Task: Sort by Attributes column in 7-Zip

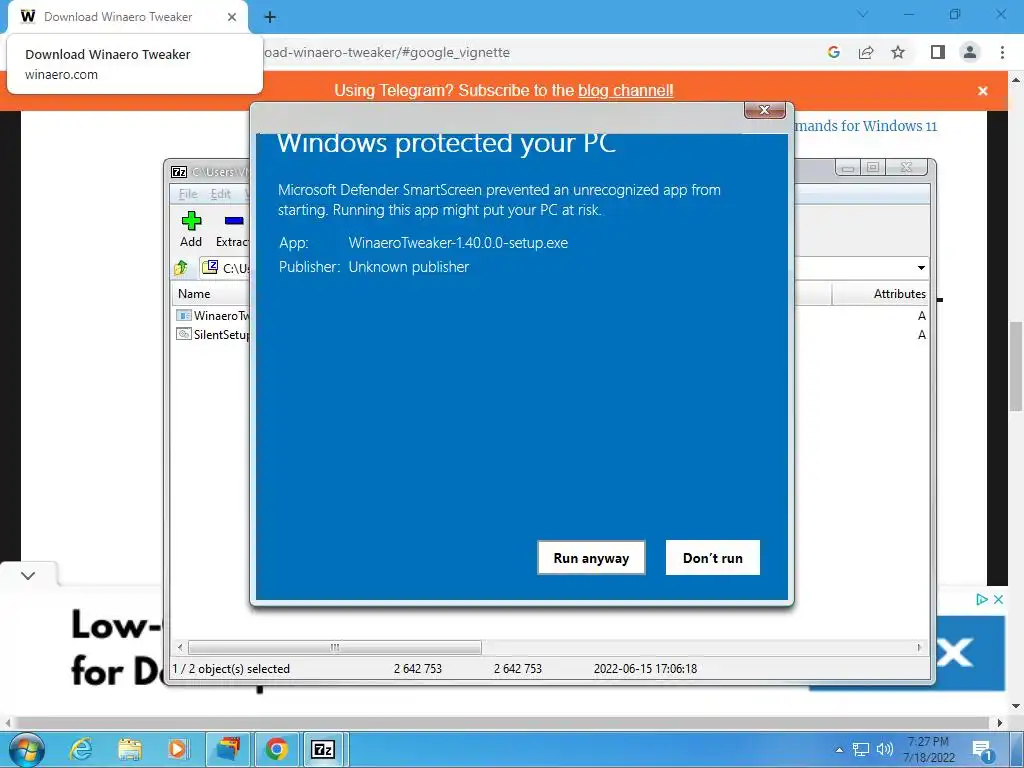Action: point(880,294)
